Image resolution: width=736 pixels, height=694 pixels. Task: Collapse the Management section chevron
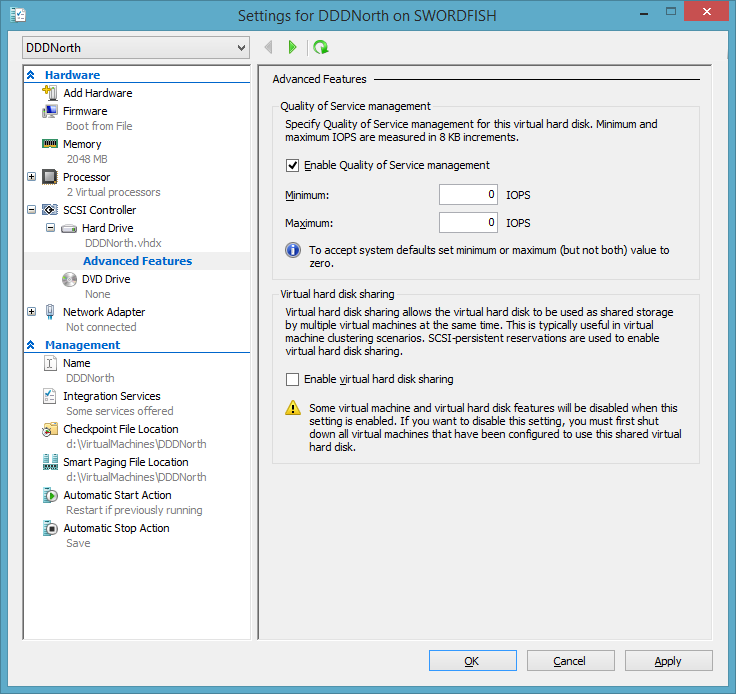[x=31, y=345]
